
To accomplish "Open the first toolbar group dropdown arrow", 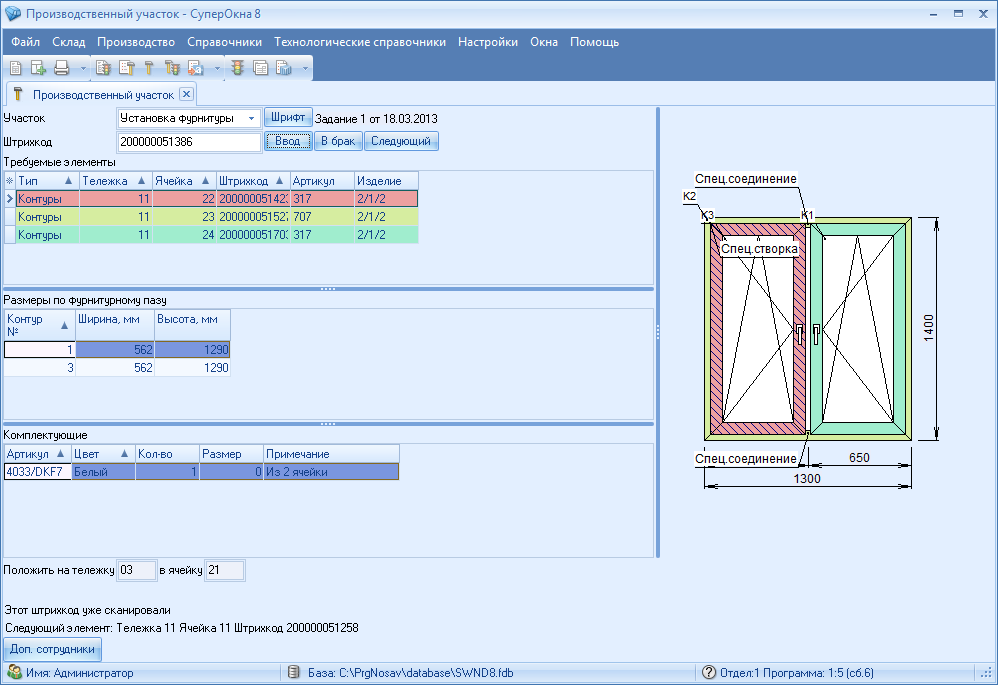I will pos(83,67).
